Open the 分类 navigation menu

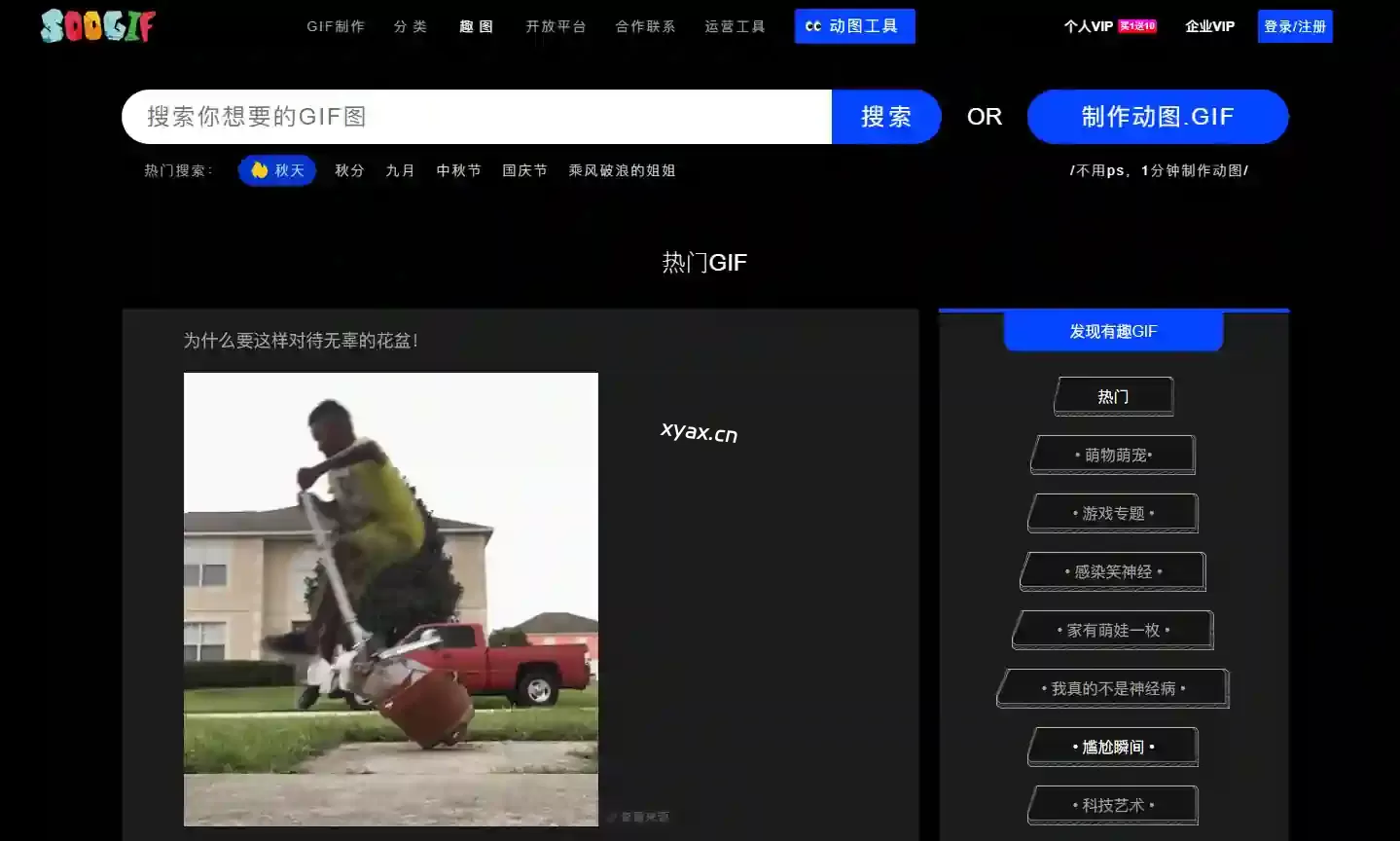(411, 26)
